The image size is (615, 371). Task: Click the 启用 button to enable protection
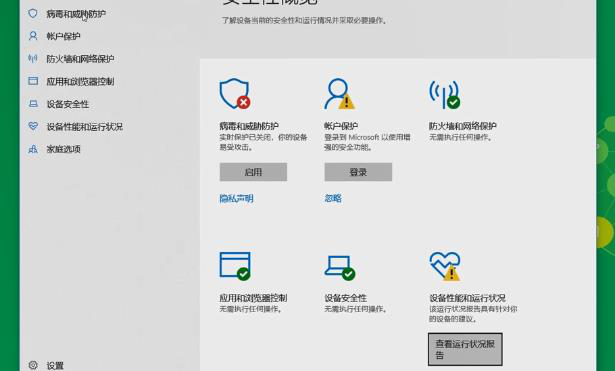point(253,172)
